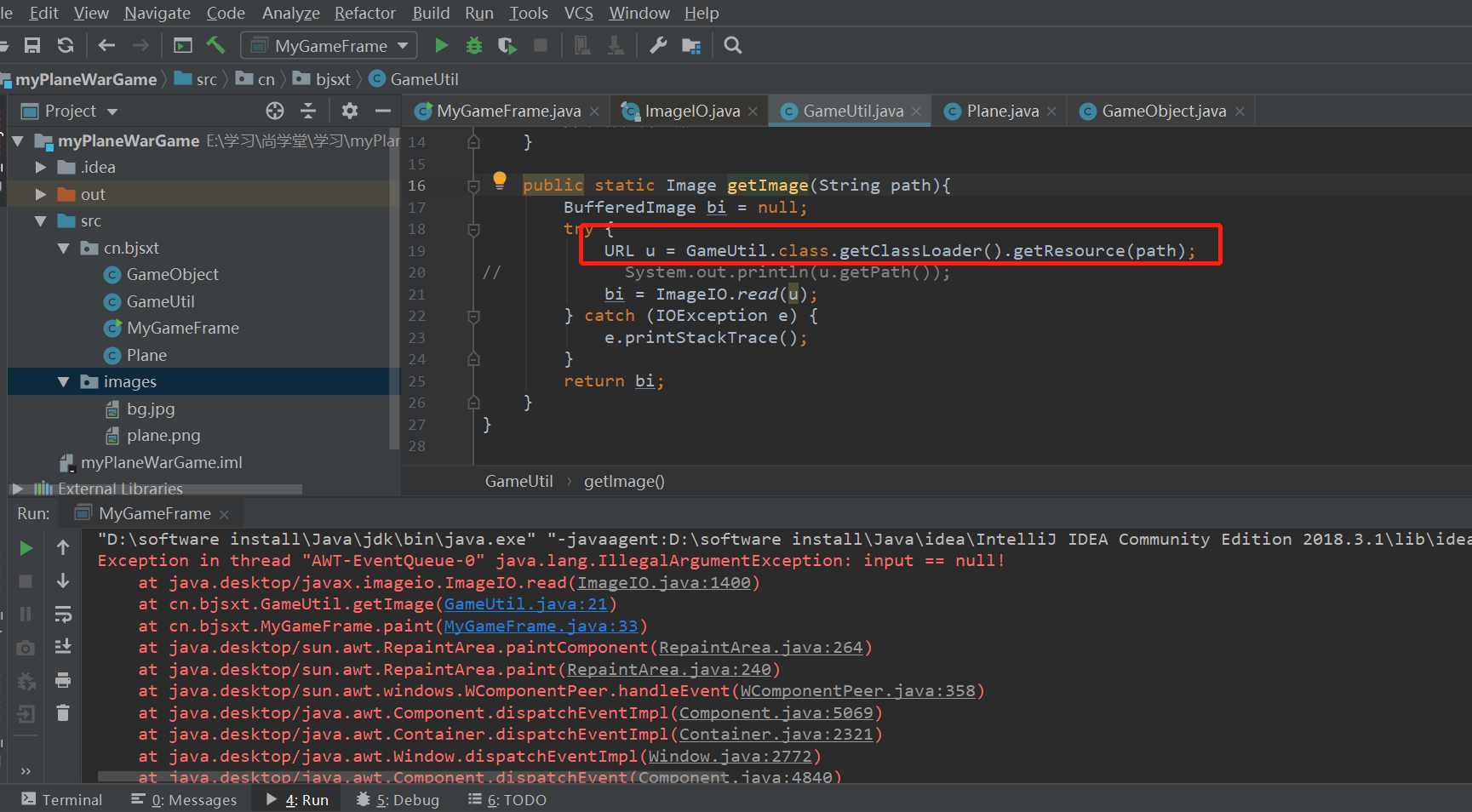Screen dimensions: 1472x812
Task: Collapse the cn.bjsxt package
Action: (x=63, y=249)
